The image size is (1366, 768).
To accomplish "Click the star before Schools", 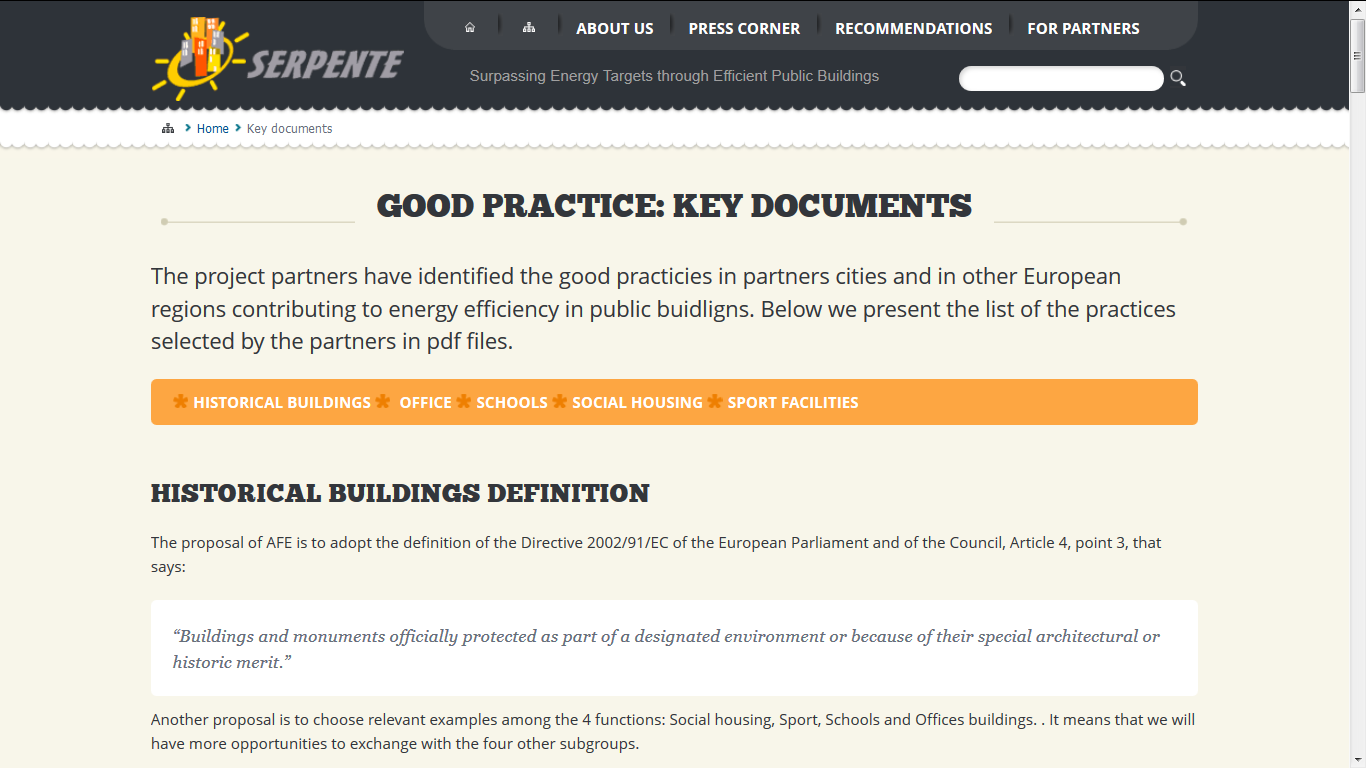I will (463, 402).
